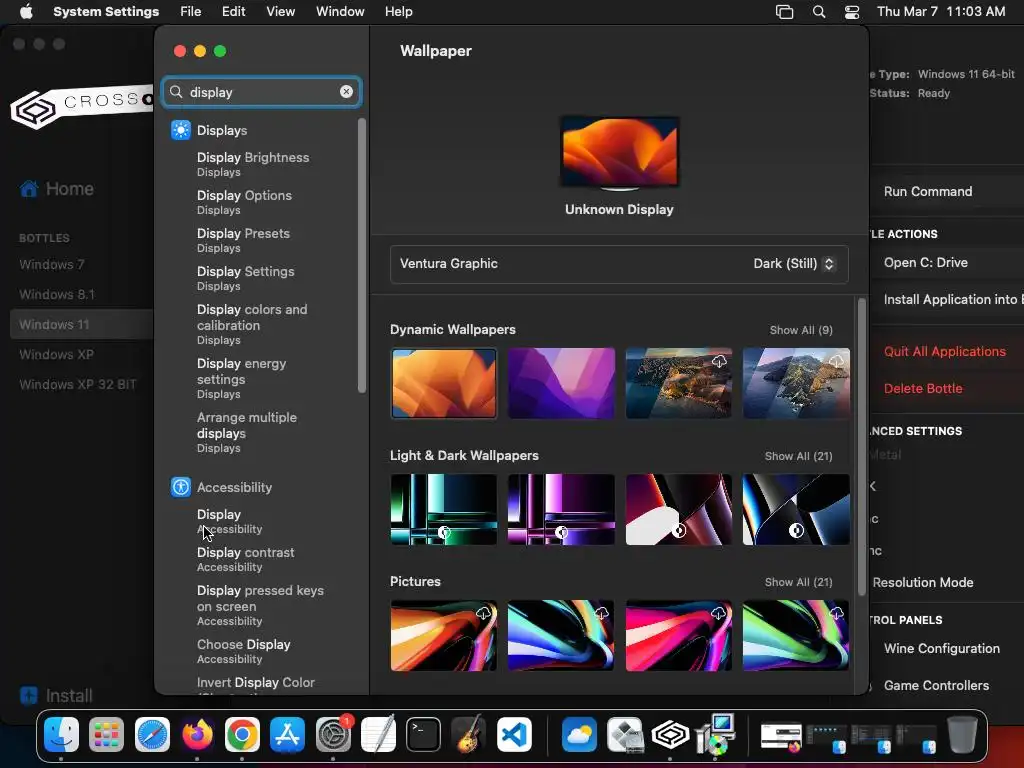Image resolution: width=1024 pixels, height=768 pixels.
Task: Choose the teal-green grid Light & Dark wallpaper
Action: (444, 509)
